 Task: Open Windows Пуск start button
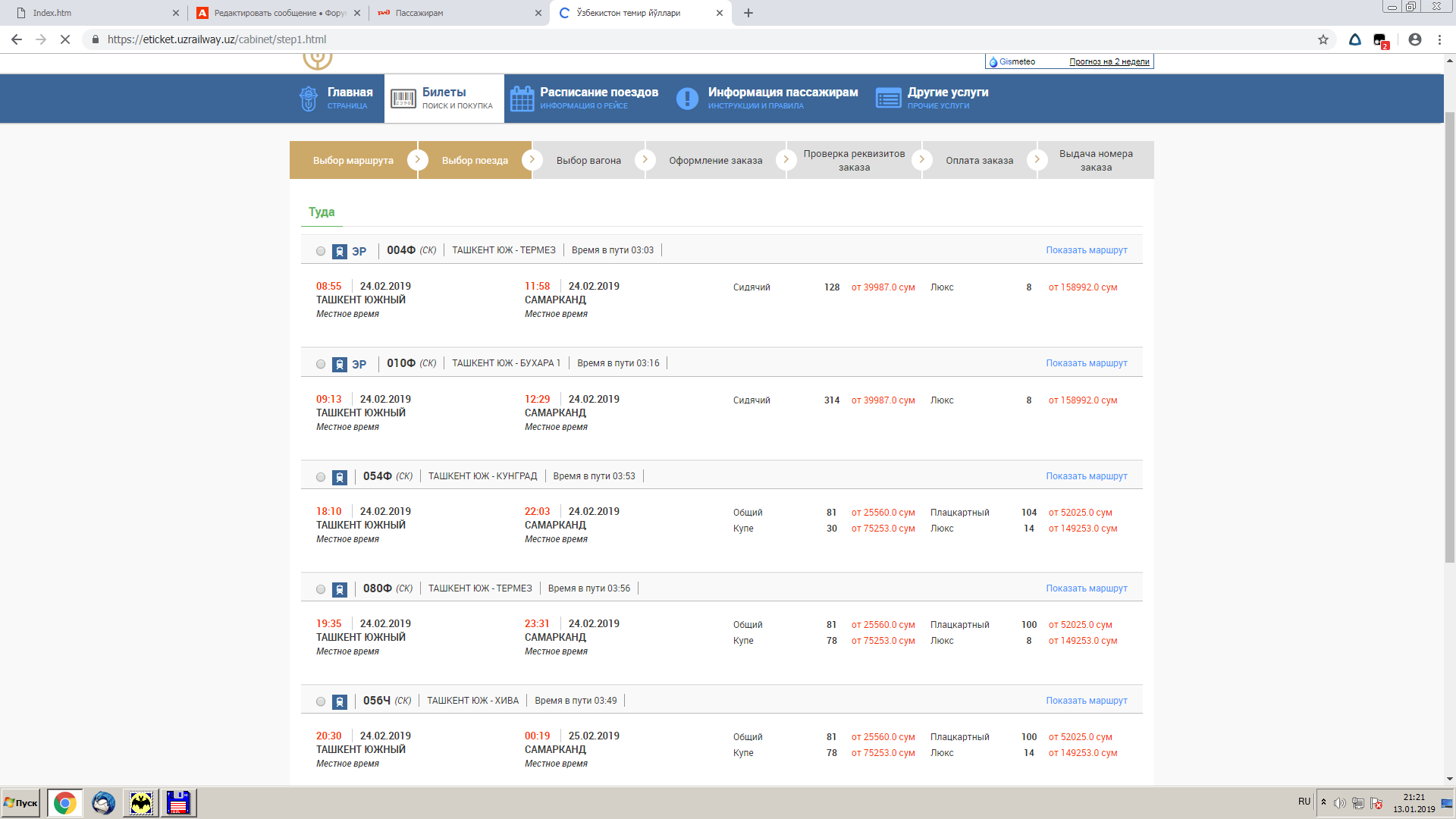(21, 803)
